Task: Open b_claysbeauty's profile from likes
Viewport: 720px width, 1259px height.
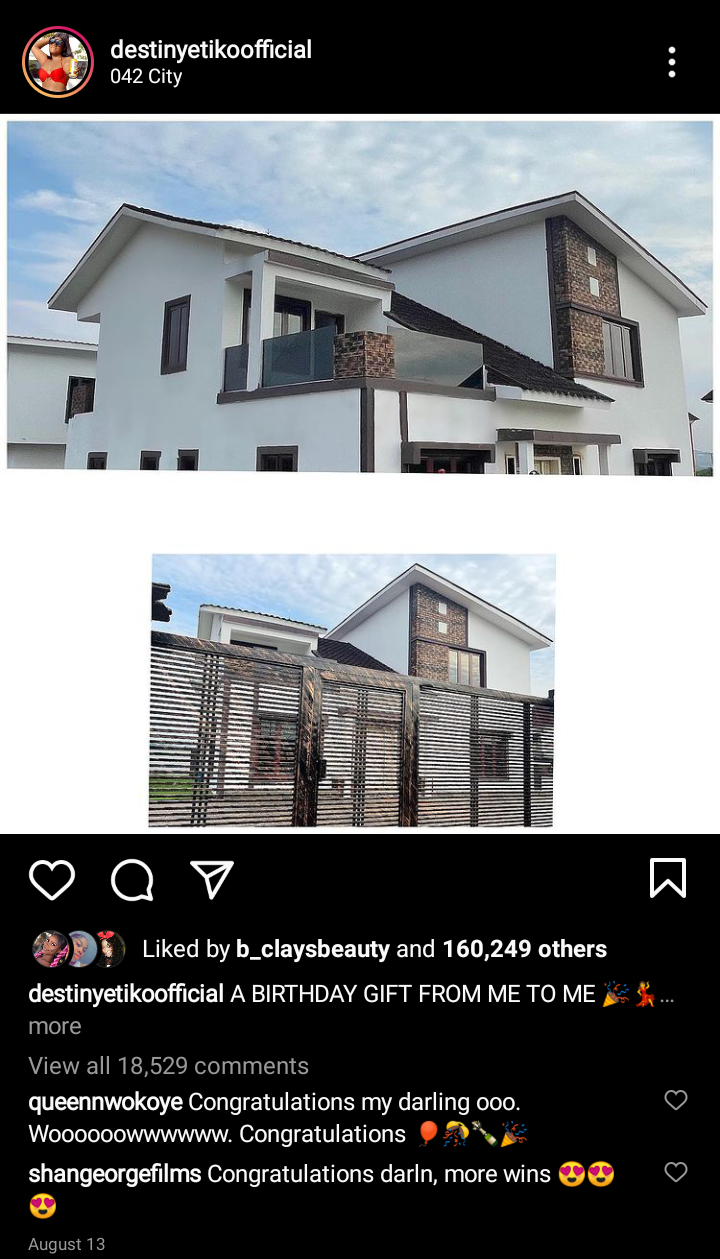Action: pyautogui.click(x=313, y=949)
